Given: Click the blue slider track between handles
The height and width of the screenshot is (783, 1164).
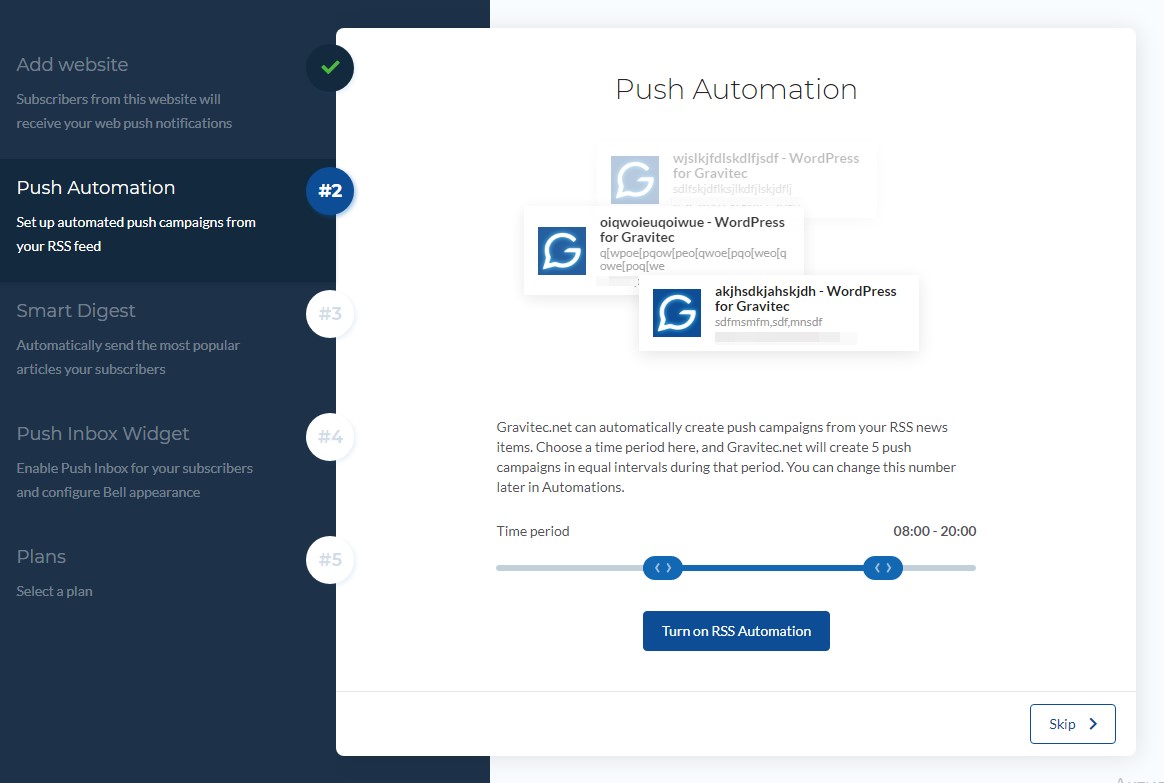Looking at the screenshot, I should [x=773, y=568].
